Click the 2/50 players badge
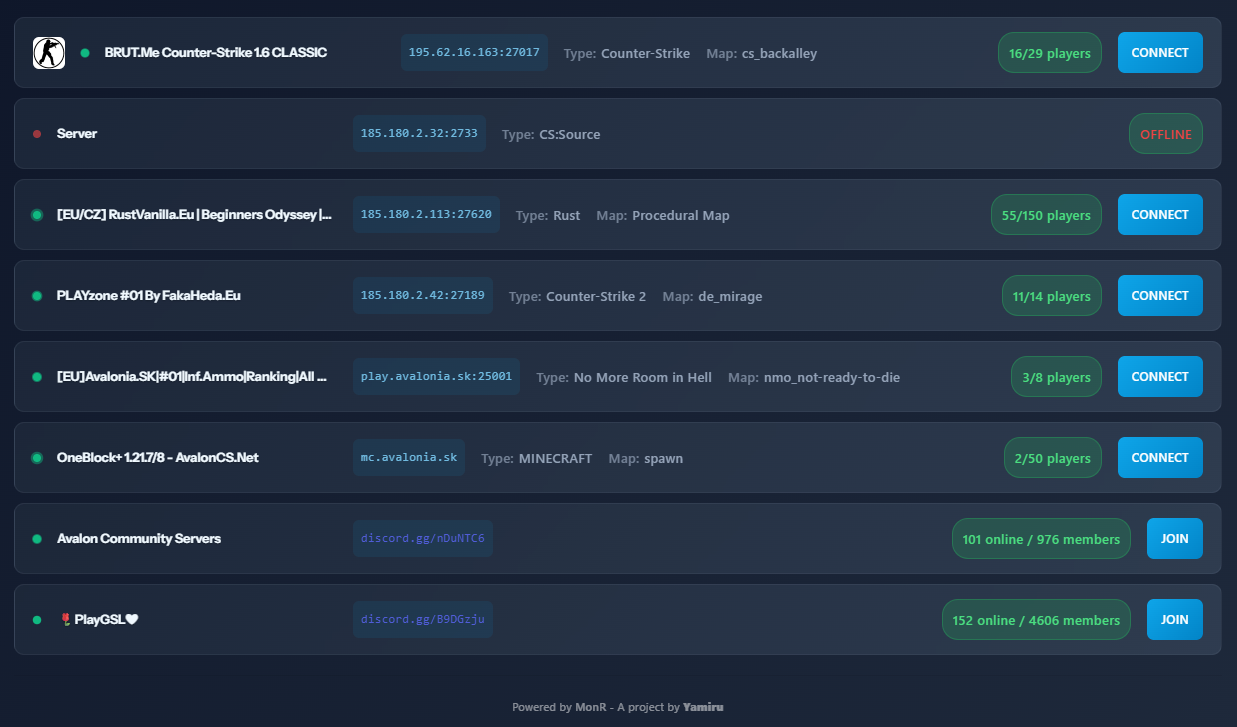The height and width of the screenshot is (727, 1237). pos(1053,458)
